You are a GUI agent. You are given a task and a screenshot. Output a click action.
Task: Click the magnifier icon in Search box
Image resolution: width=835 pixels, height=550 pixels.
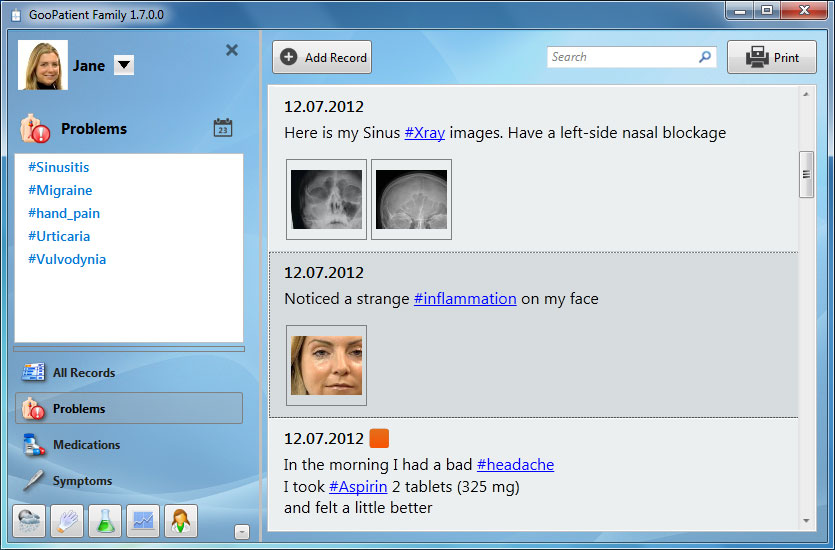pos(705,57)
